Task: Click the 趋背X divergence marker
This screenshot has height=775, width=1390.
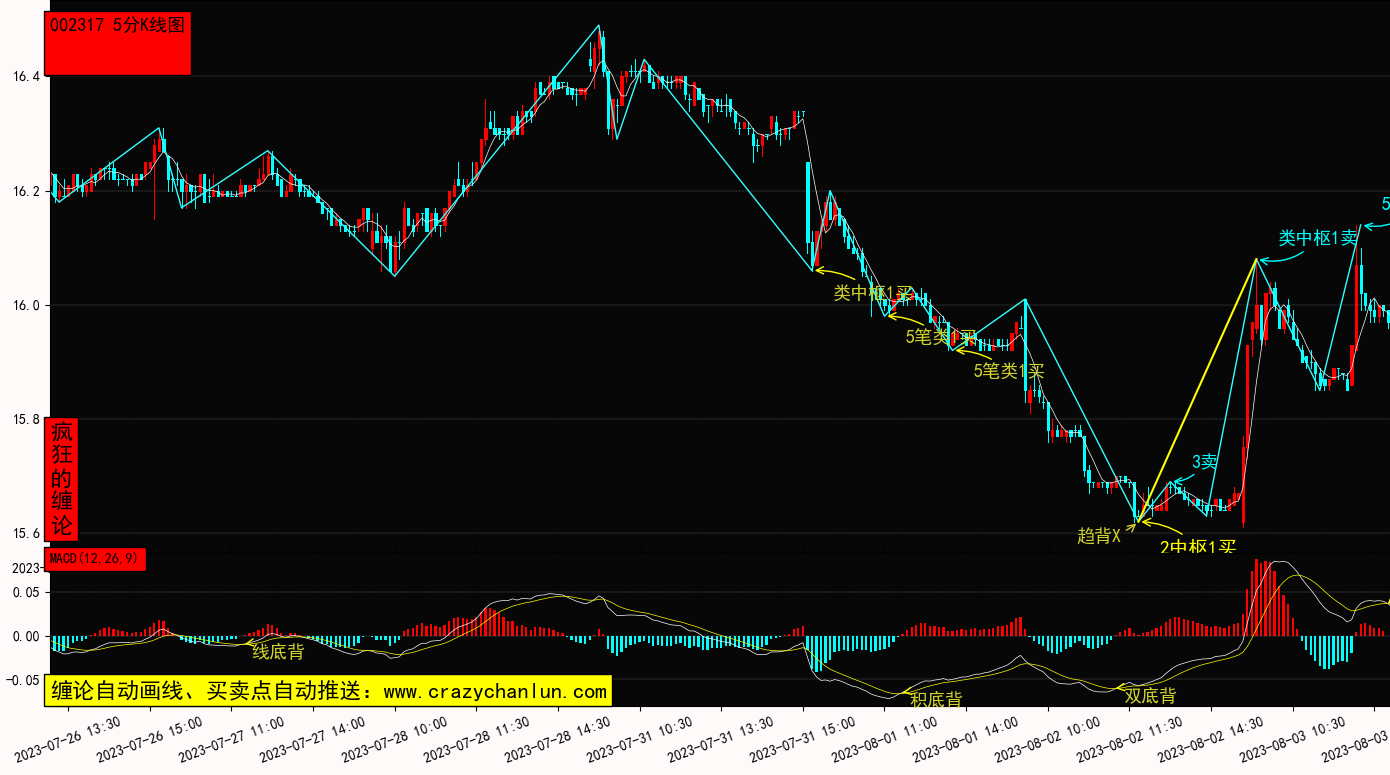Action: coord(1098,536)
